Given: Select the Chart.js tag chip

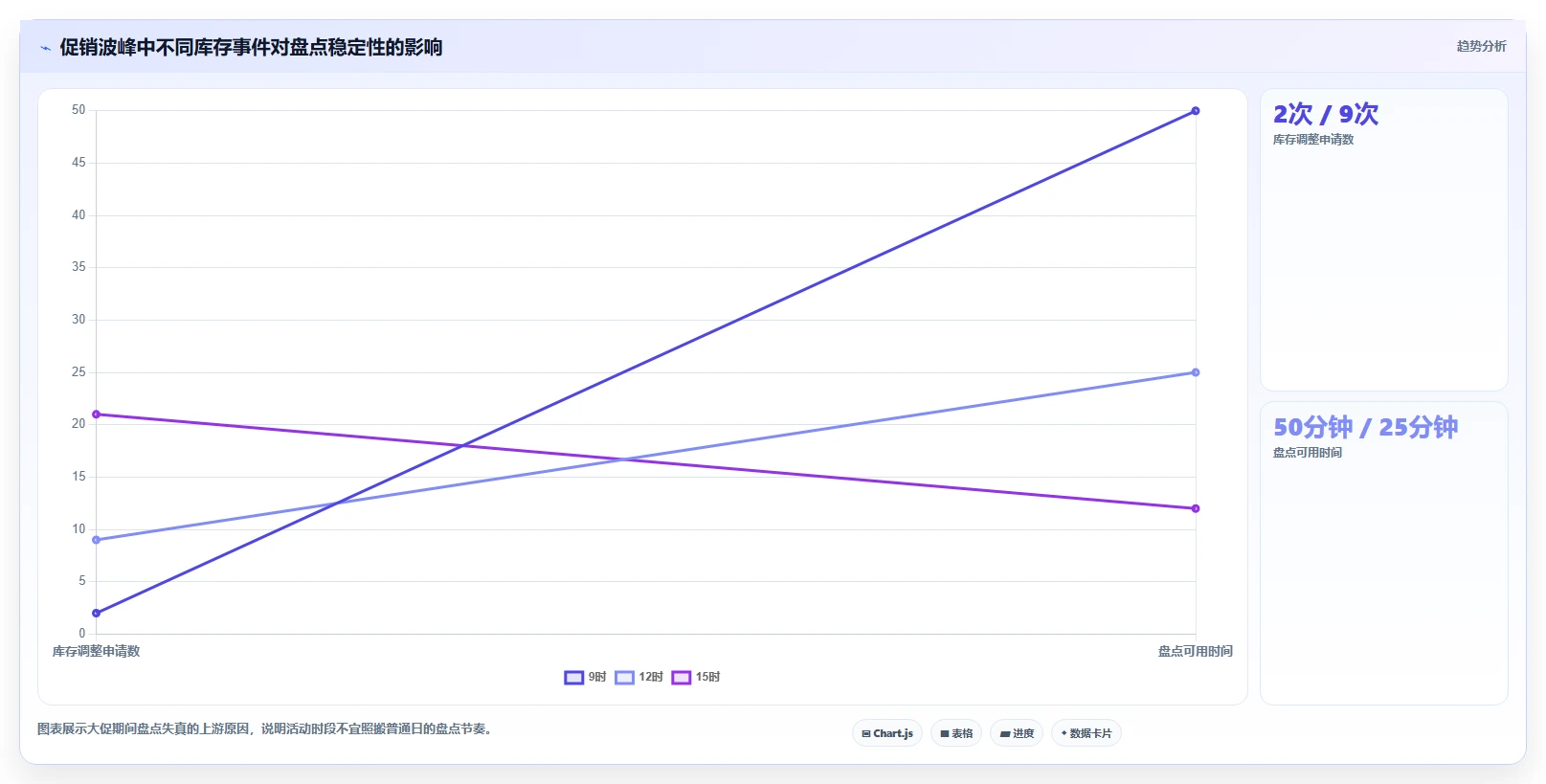Looking at the screenshot, I should click(x=887, y=733).
